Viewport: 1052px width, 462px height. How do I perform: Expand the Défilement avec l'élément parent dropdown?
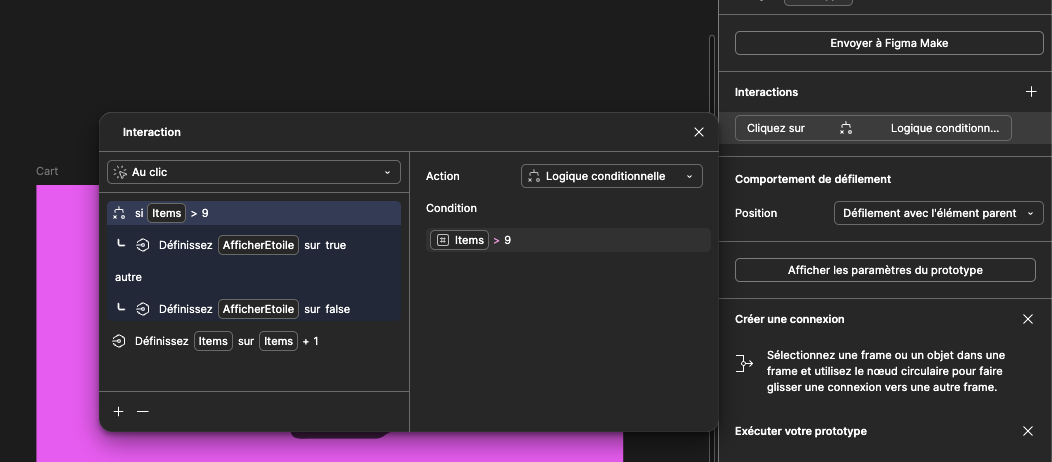tap(938, 213)
